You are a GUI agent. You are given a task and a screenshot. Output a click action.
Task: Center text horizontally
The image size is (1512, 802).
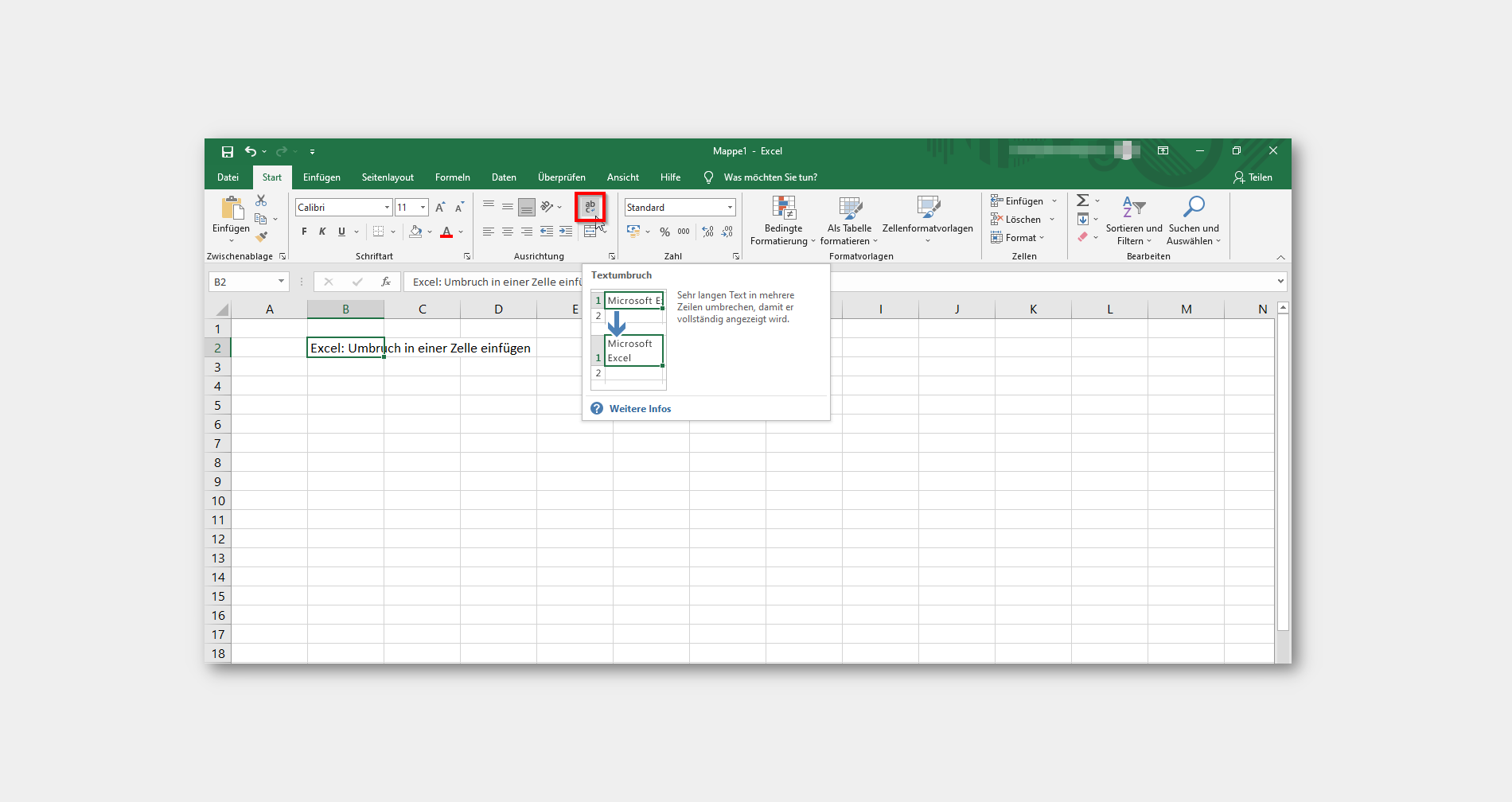508,232
